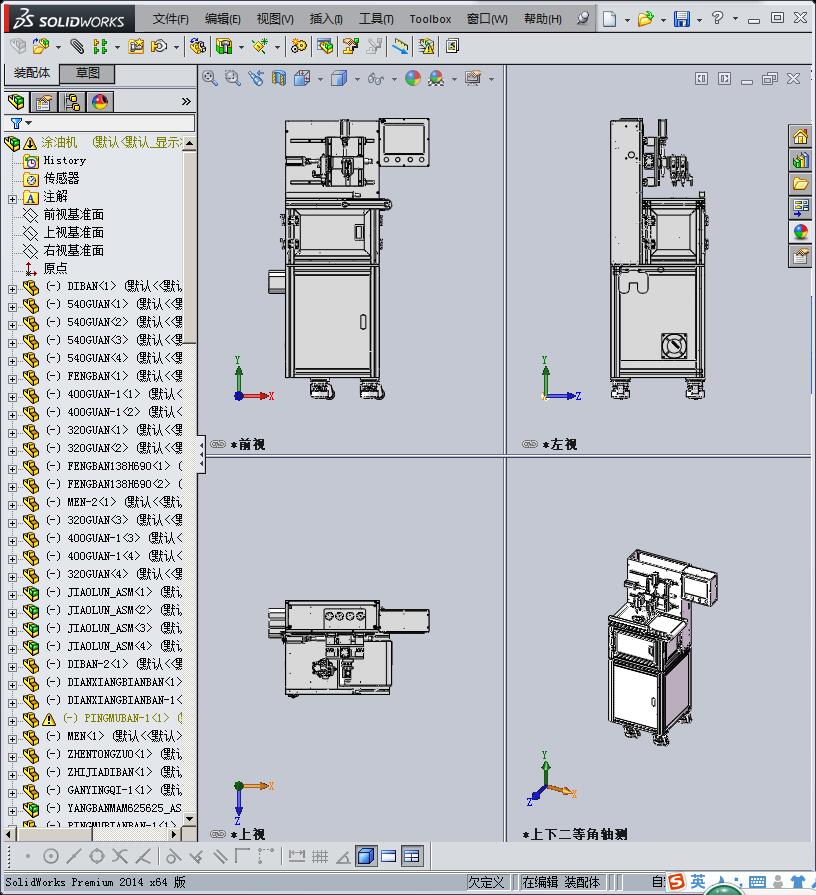Viewport: 816px width, 895px height.
Task: Open the Toolbox menu
Action: click(430, 19)
